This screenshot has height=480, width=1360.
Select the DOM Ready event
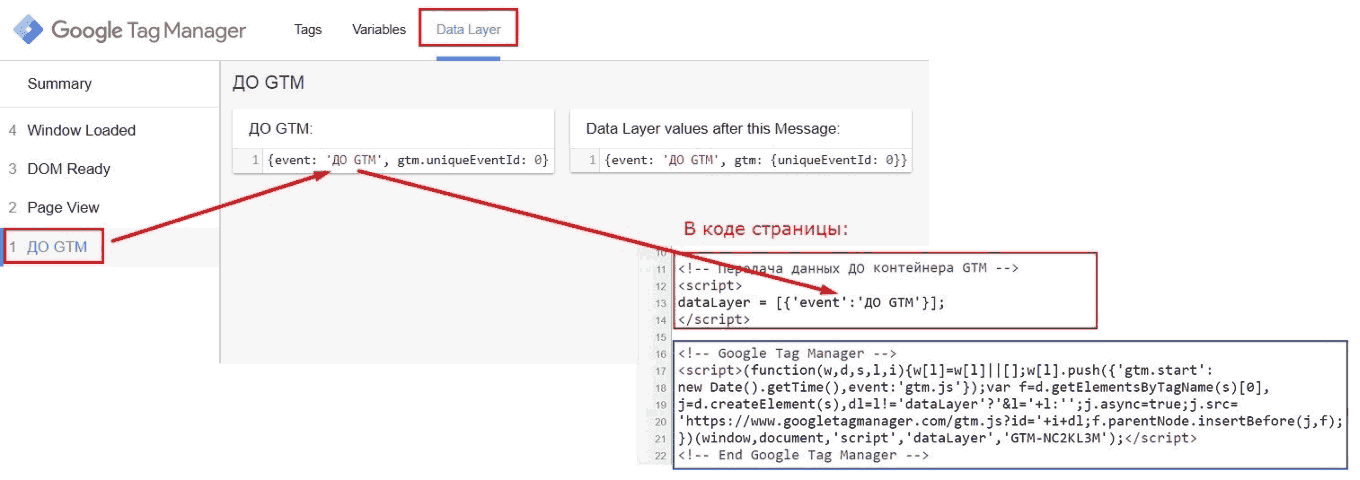[68, 169]
